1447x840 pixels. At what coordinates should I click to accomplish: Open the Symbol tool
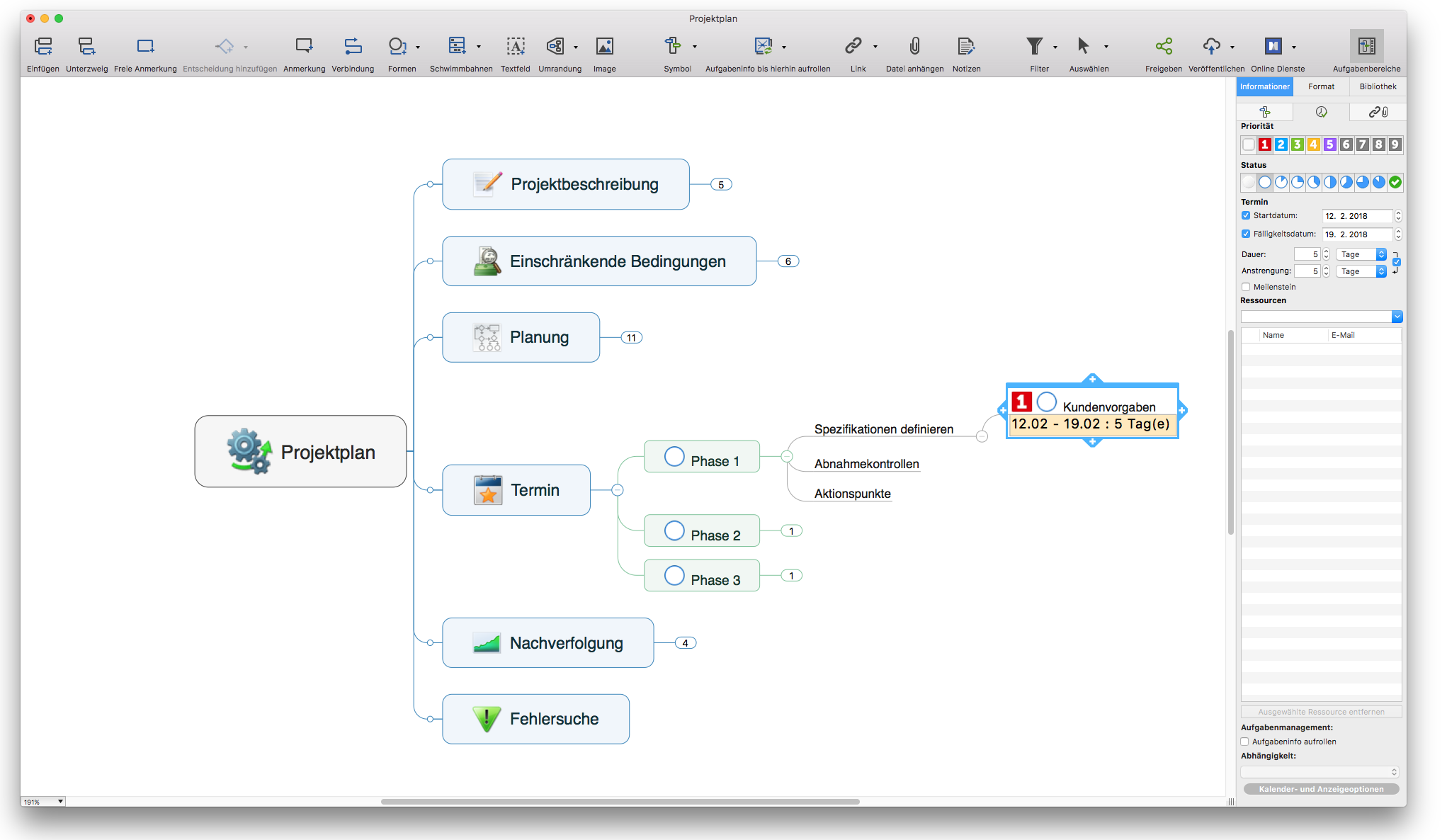click(674, 46)
